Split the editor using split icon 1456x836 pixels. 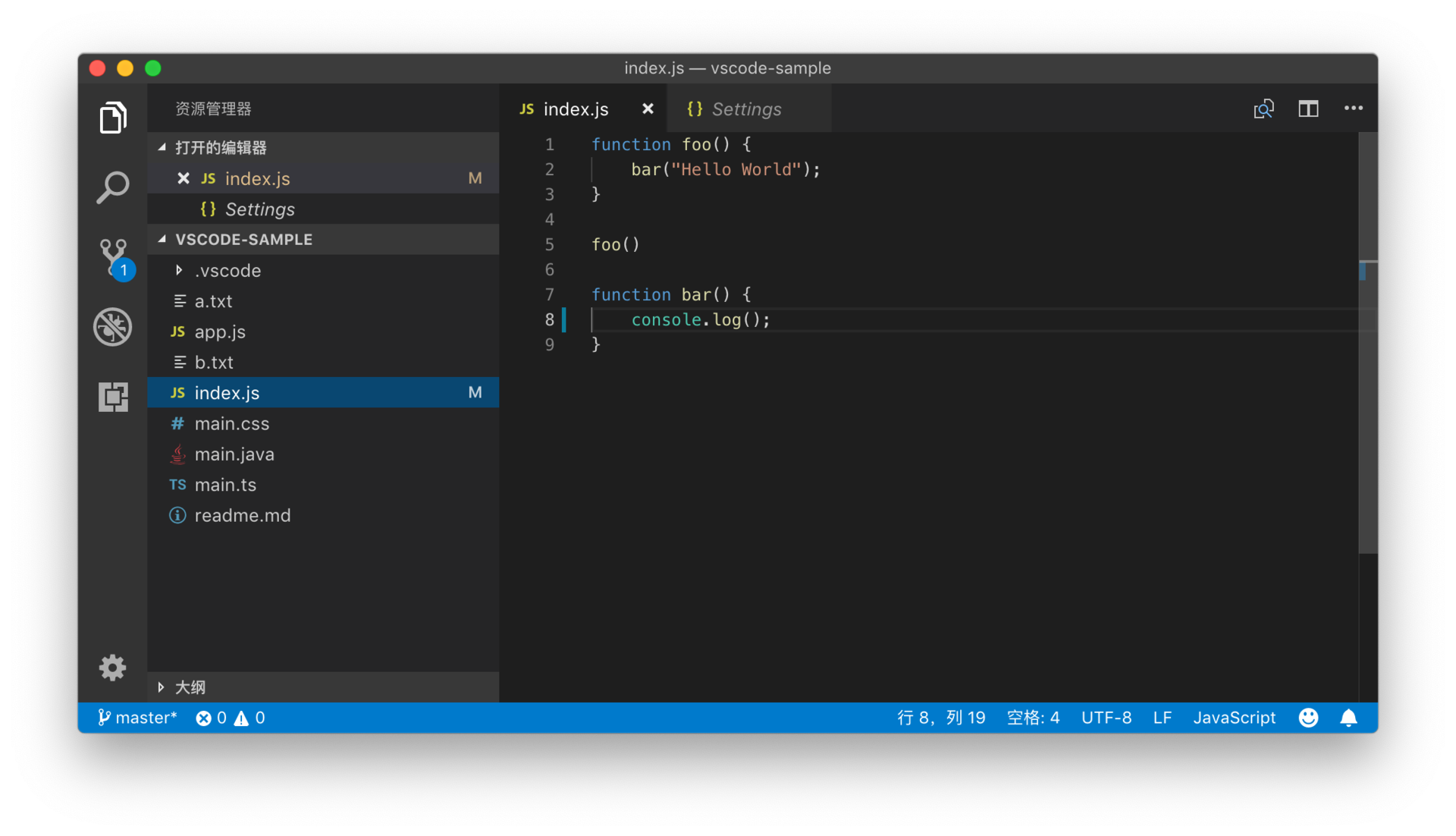pyautogui.click(x=1308, y=108)
